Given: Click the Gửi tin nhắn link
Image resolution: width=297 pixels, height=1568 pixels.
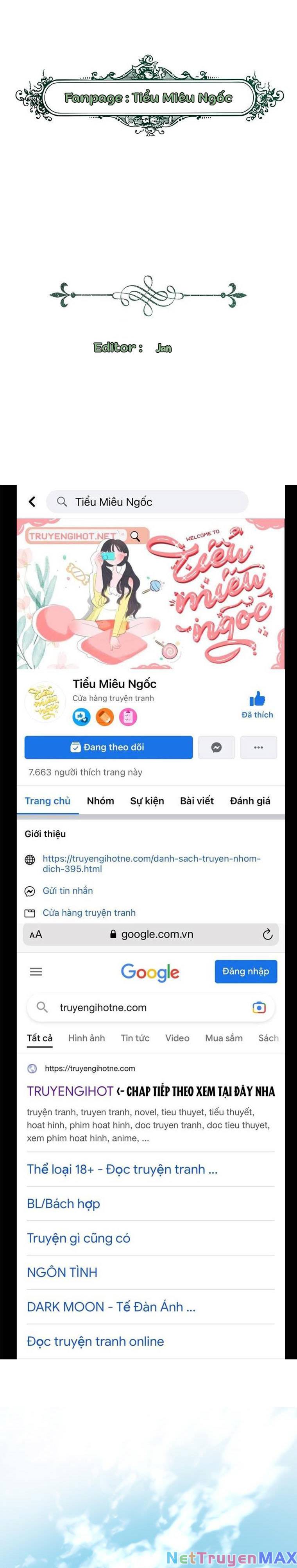Looking at the screenshot, I should coord(68,891).
